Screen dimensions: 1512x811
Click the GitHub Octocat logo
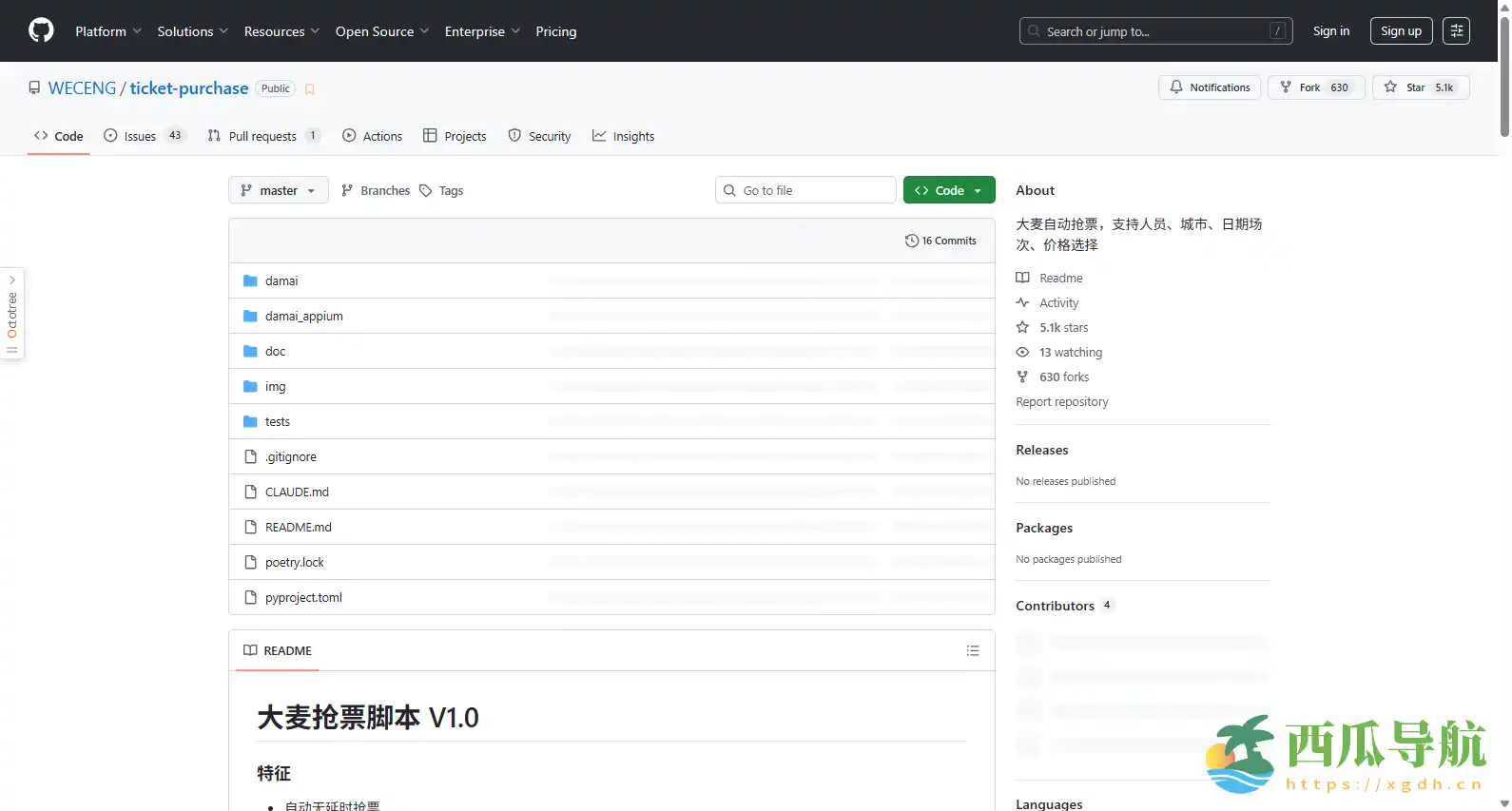click(x=41, y=31)
